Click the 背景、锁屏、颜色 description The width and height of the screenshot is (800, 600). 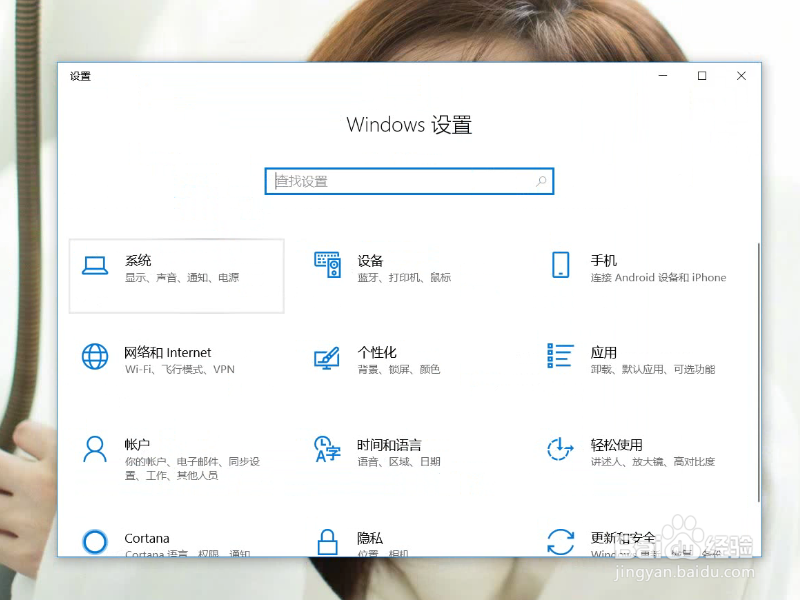point(398,369)
